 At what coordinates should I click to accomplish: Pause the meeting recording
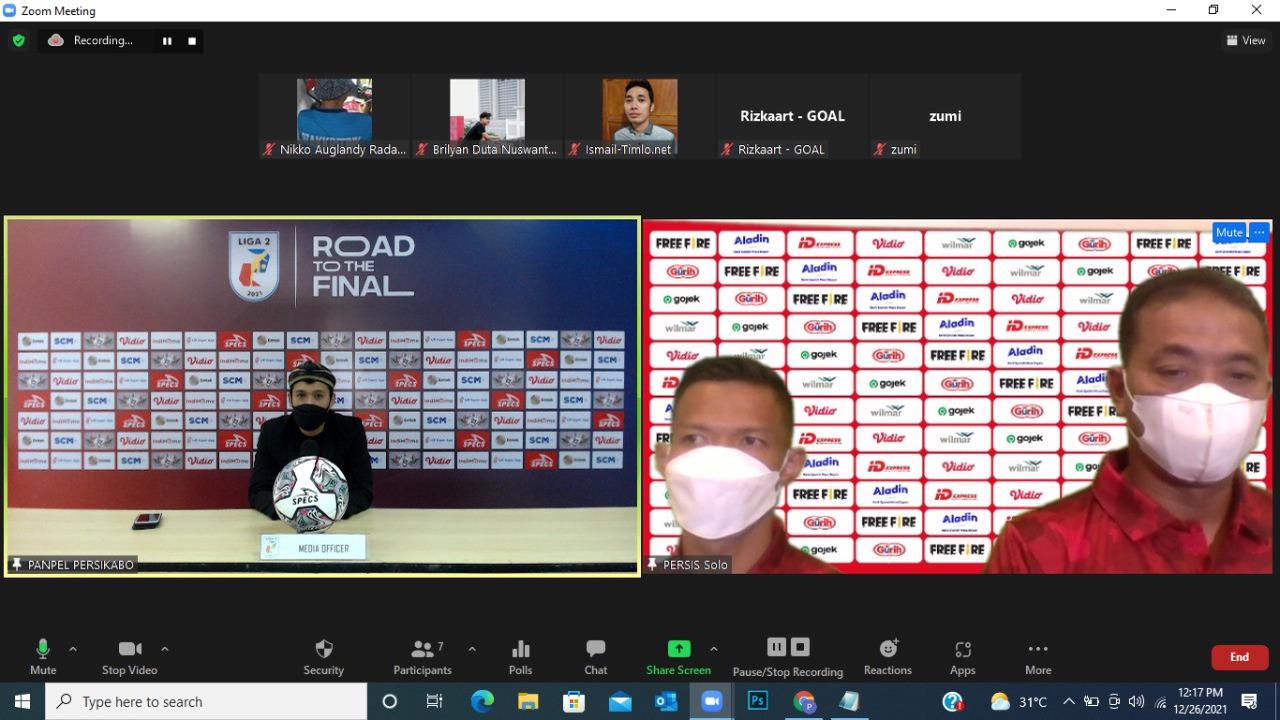coord(776,646)
